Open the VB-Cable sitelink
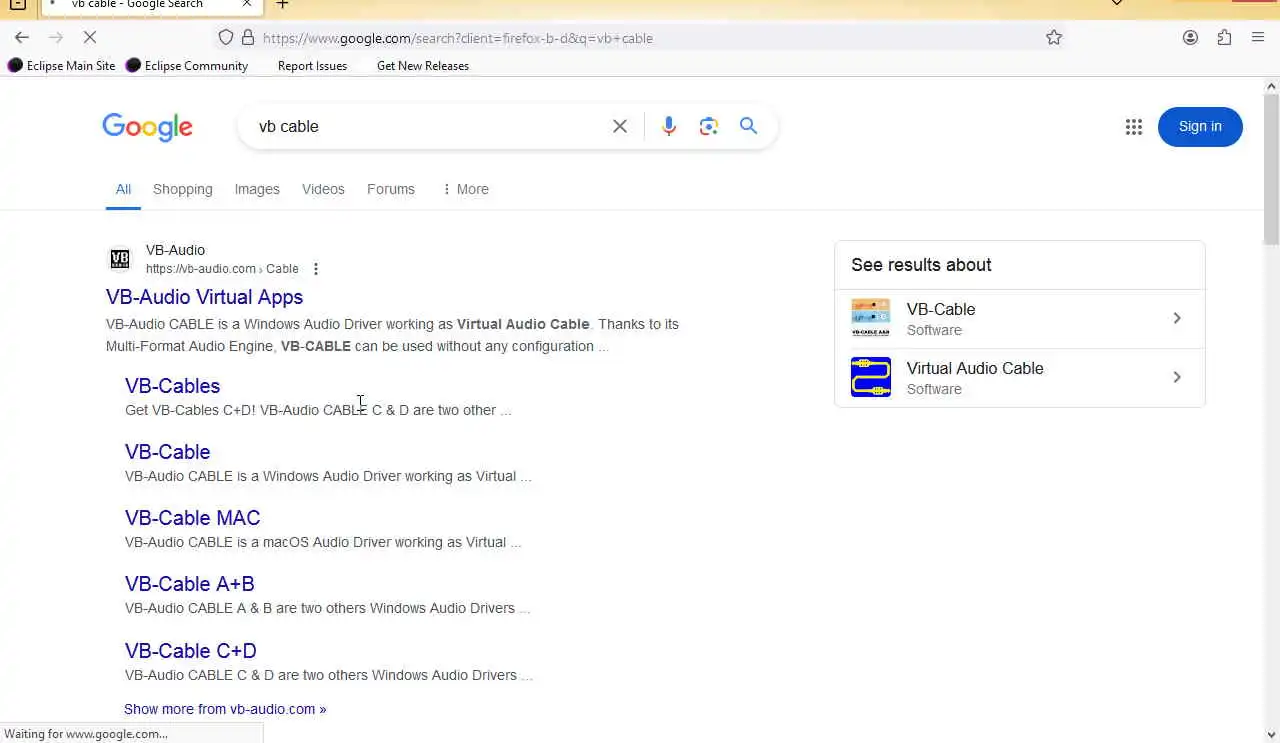Screen dimensions: 1280x743 168,452
